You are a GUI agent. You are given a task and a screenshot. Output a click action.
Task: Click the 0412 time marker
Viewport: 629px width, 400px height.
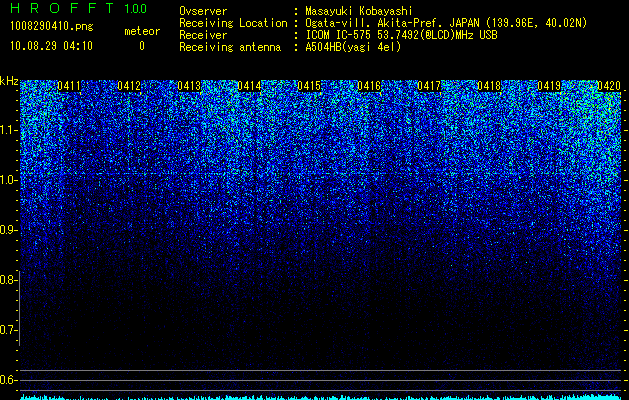129,86
